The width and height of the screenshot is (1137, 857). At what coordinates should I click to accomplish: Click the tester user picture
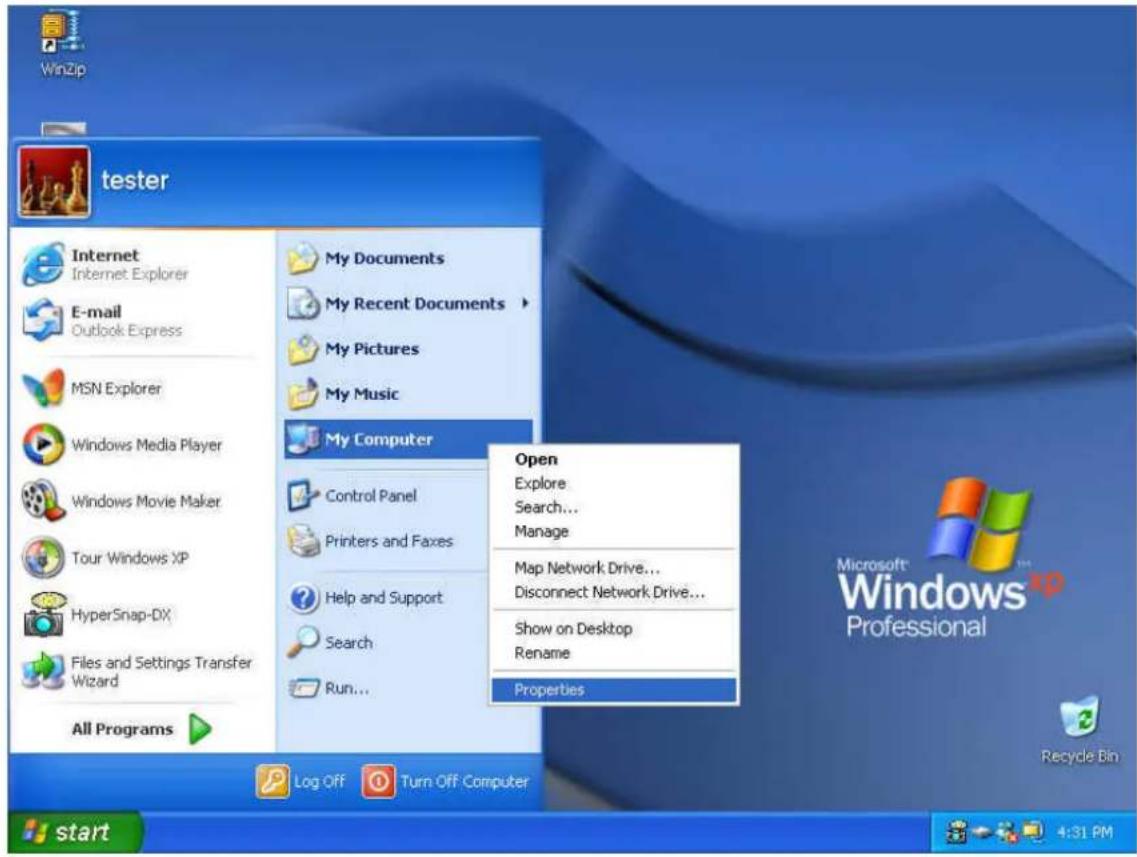pos(54,182)
